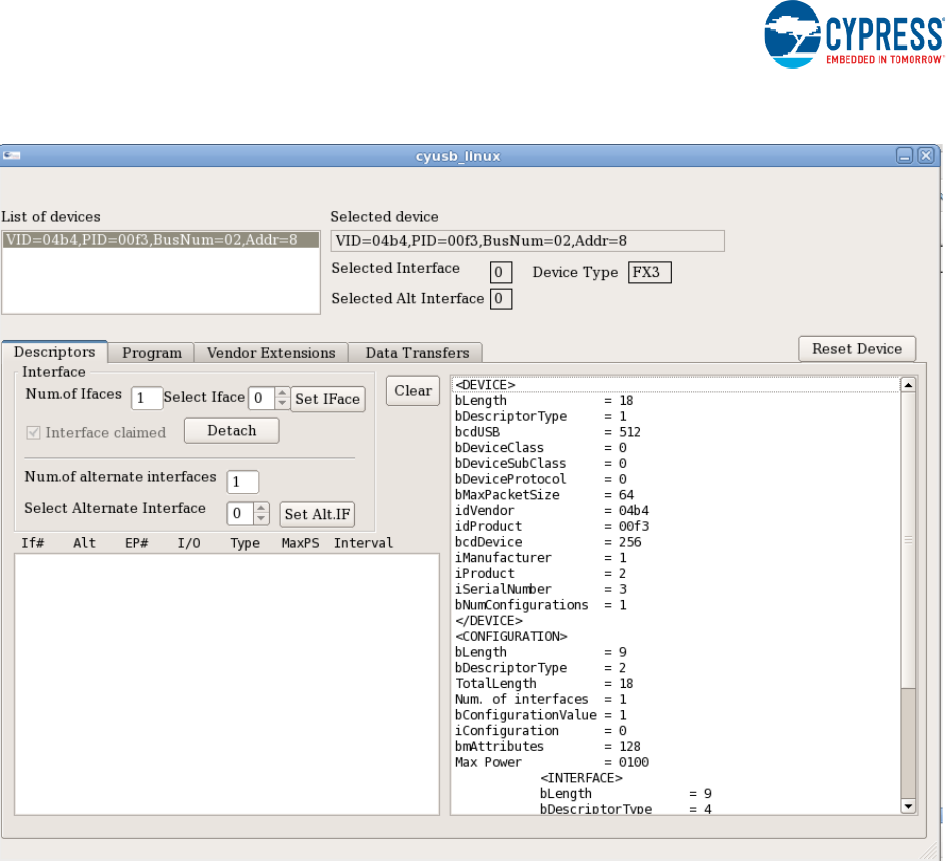Click descriptor scrollbar down arrow
The height and width of the screenshot is (861, 946).
click(x=908, y=806)
